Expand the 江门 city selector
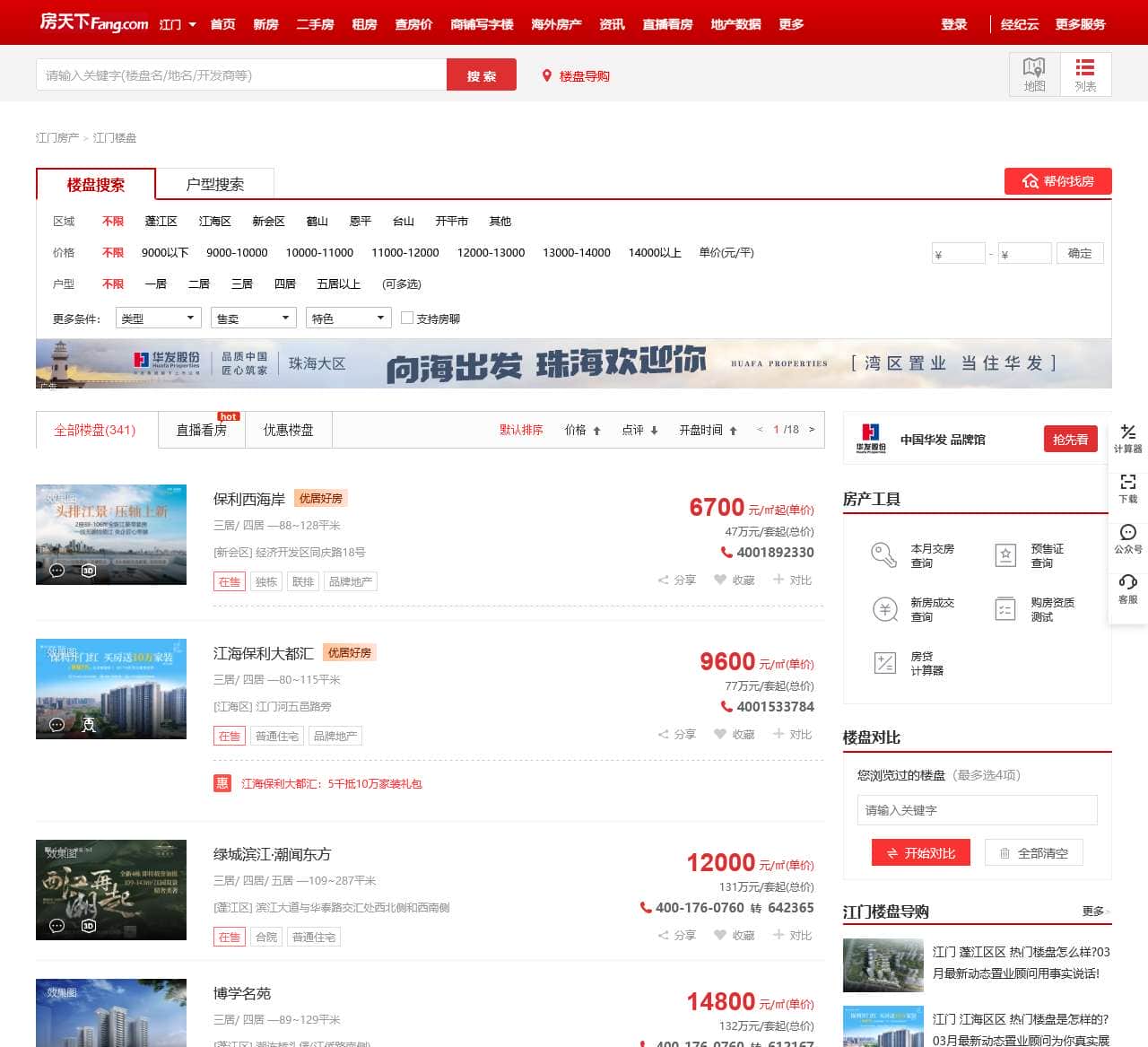Screen dimensions: 1148x1047 click(x=178, y=24)
